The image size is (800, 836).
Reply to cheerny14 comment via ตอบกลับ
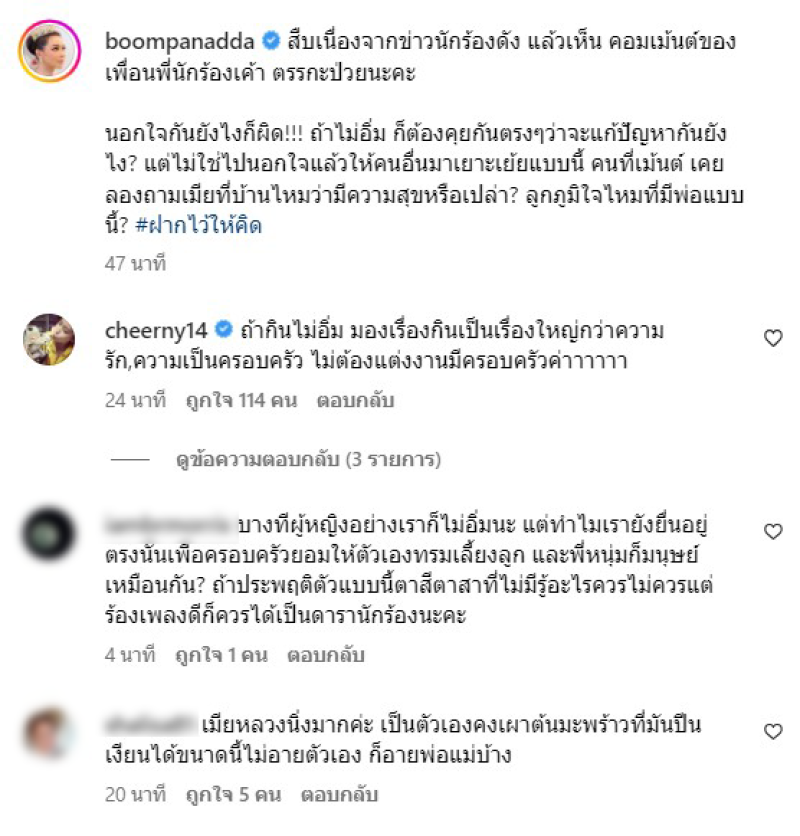click(355, 400)
